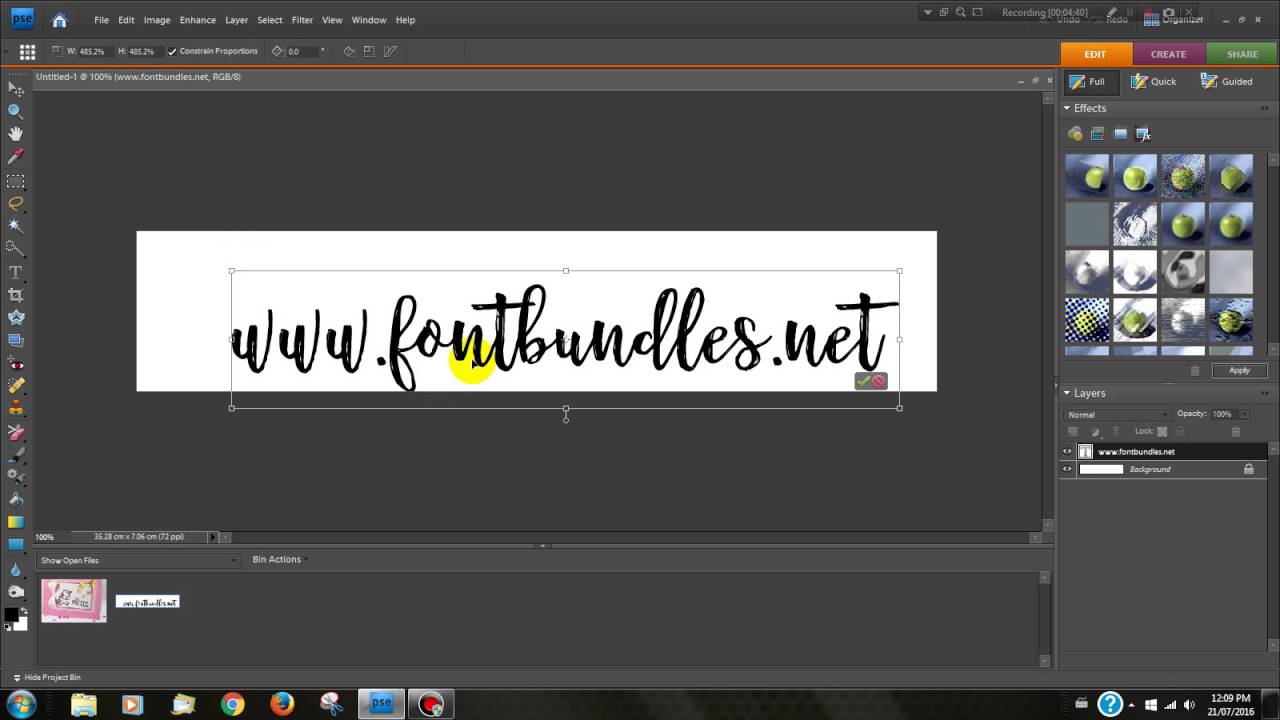Select the Spot Healing Brush tool
Screen dimensions: 1280x720
(16, 386)
